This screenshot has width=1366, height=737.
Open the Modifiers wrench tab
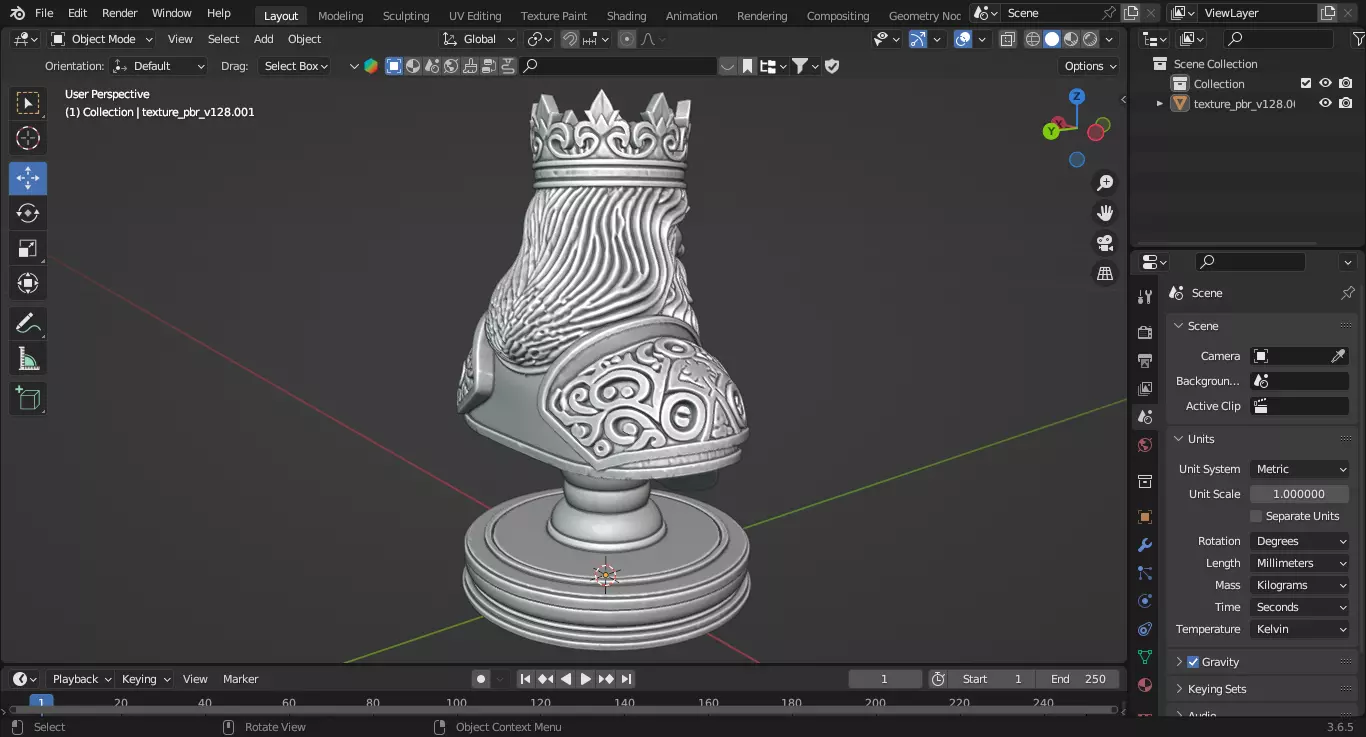[1145, 545]
